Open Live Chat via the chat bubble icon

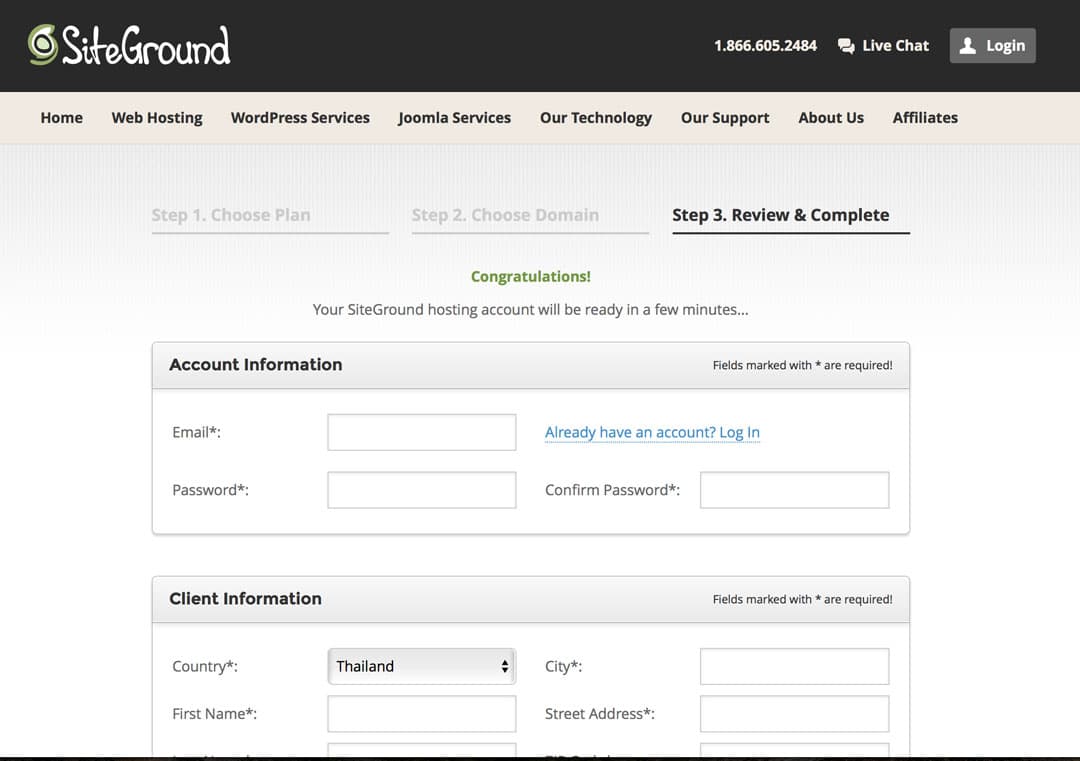(x=845, y=45)
